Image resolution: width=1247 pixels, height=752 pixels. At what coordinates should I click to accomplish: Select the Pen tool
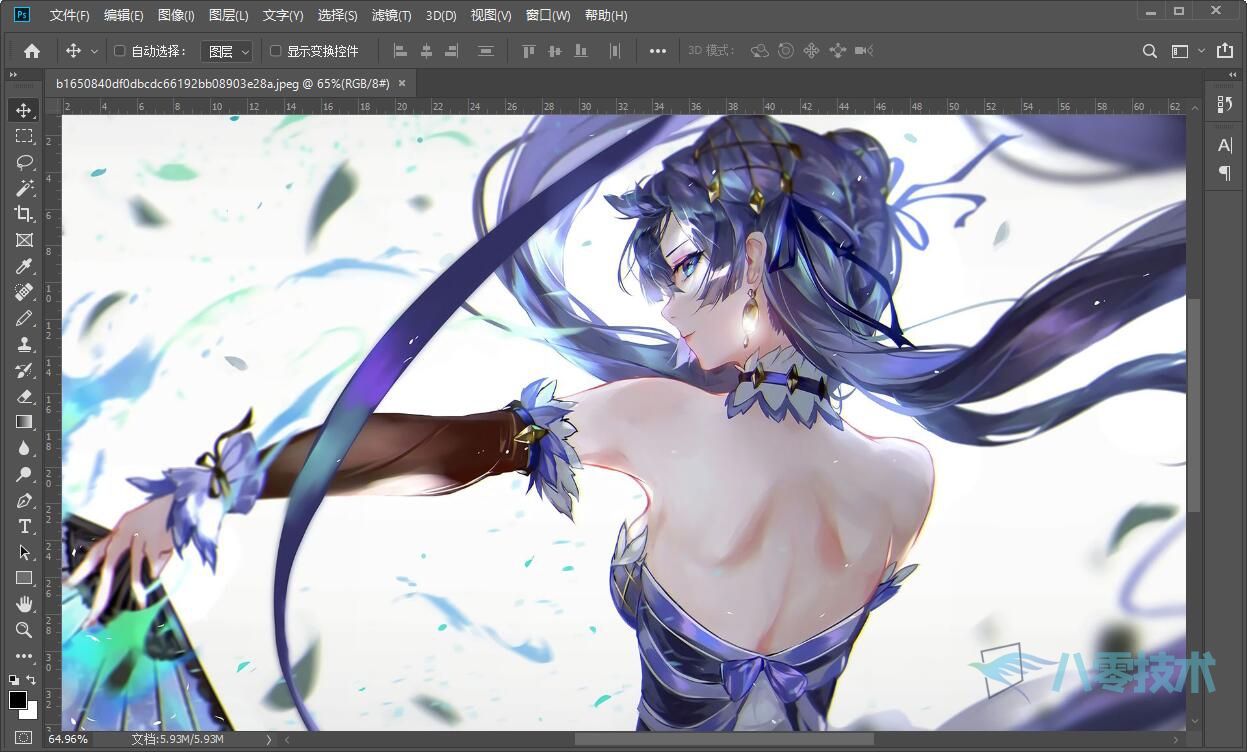pyautogui.click(x=24, y=500)
